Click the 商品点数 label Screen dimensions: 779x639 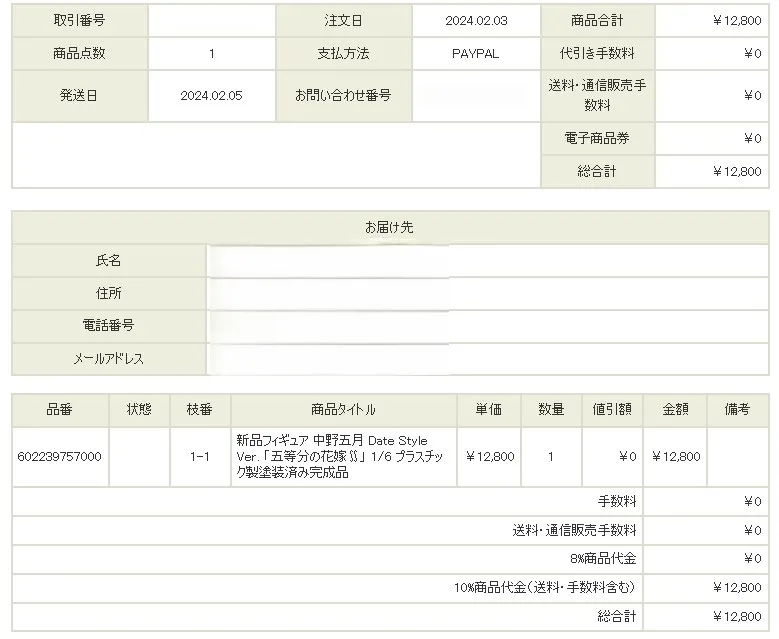[79, 53]
